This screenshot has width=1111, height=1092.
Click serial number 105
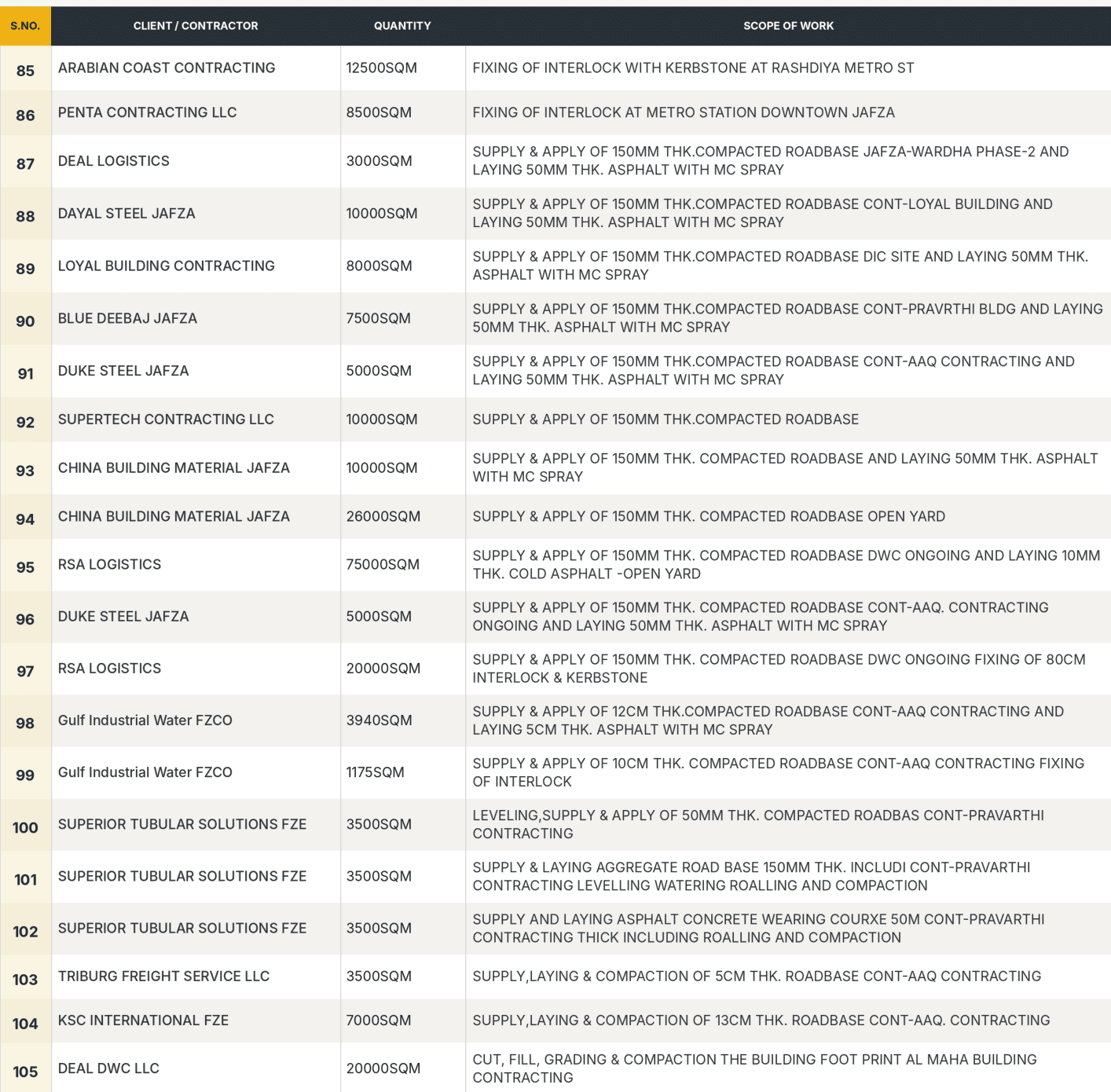pyautogui.click(x=25, y=1072)
